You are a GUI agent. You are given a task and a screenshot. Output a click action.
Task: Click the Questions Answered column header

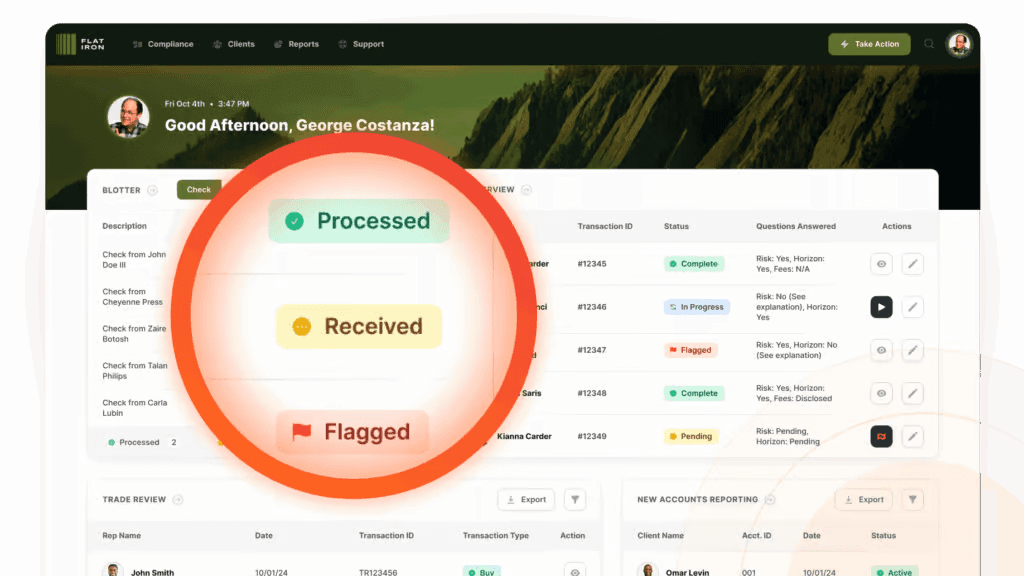pyautogui.click(x=795, y=226)
